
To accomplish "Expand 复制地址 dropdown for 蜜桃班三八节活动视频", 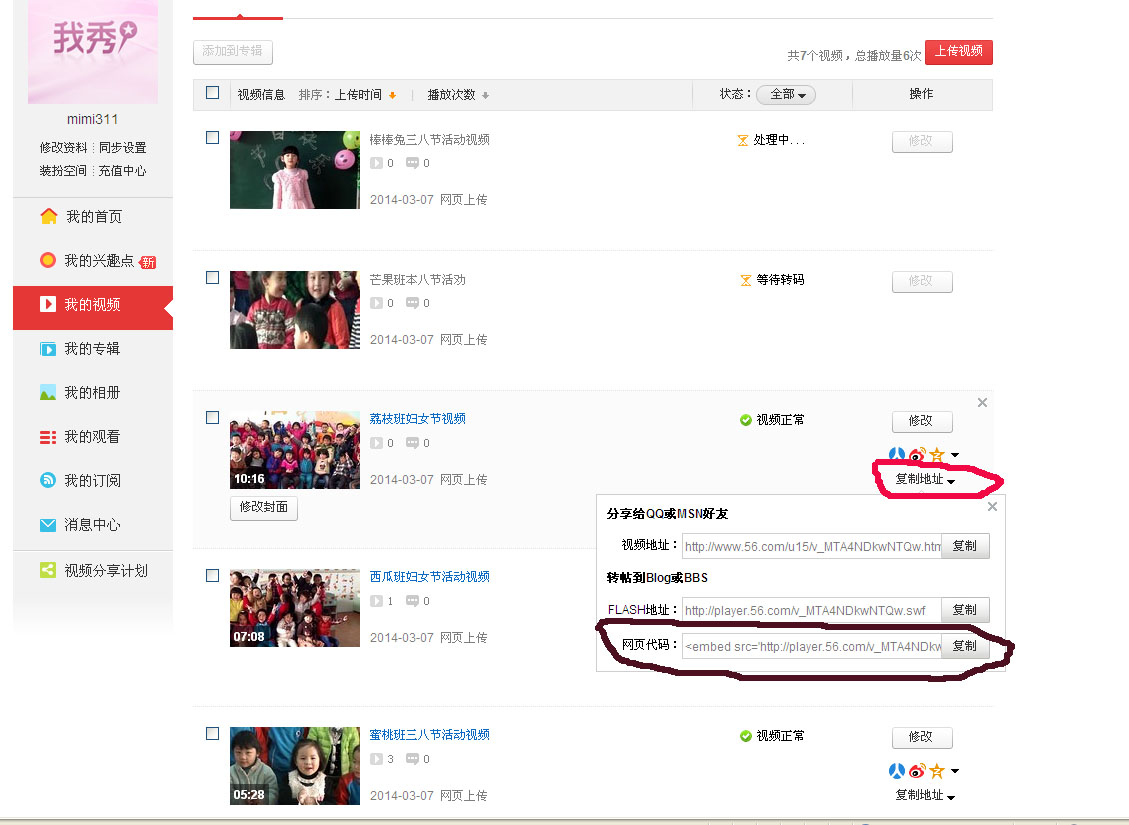I will click(x=925, y=795).
